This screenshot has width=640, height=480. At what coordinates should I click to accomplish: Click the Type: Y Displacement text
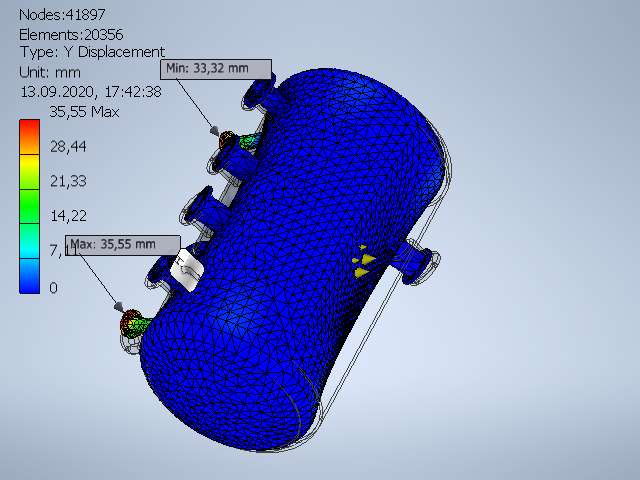point(92,52)
